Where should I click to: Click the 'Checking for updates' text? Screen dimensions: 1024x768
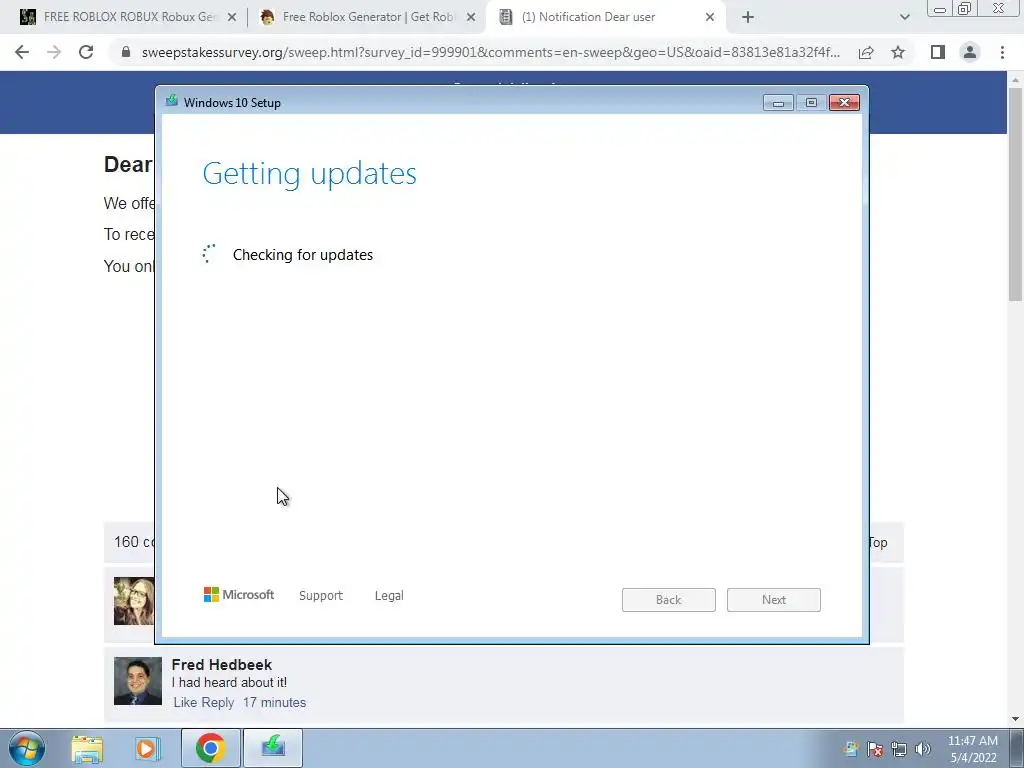(x=303, y=255)
